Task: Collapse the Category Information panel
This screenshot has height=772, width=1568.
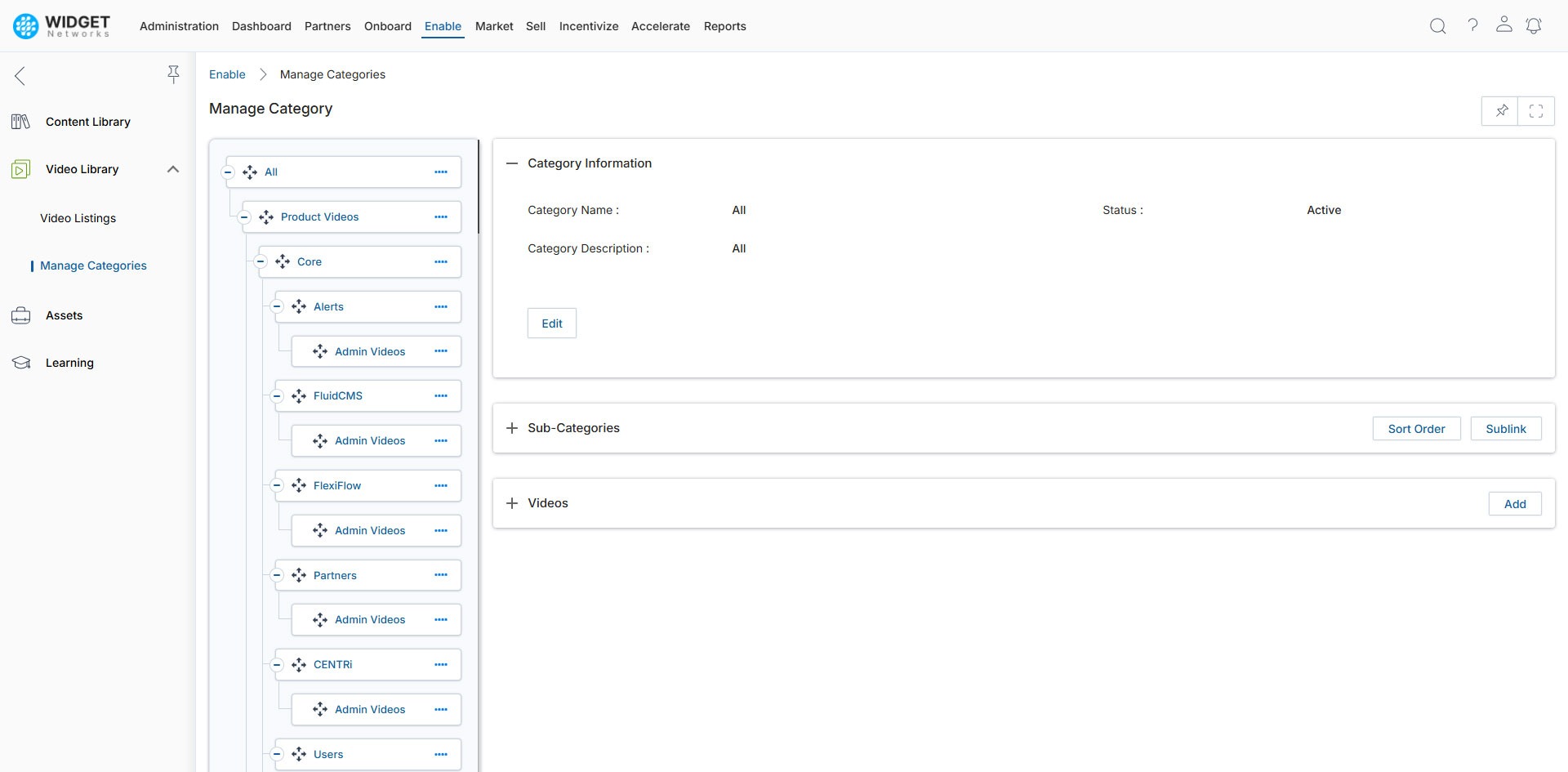Action: (x=511, y=163)
